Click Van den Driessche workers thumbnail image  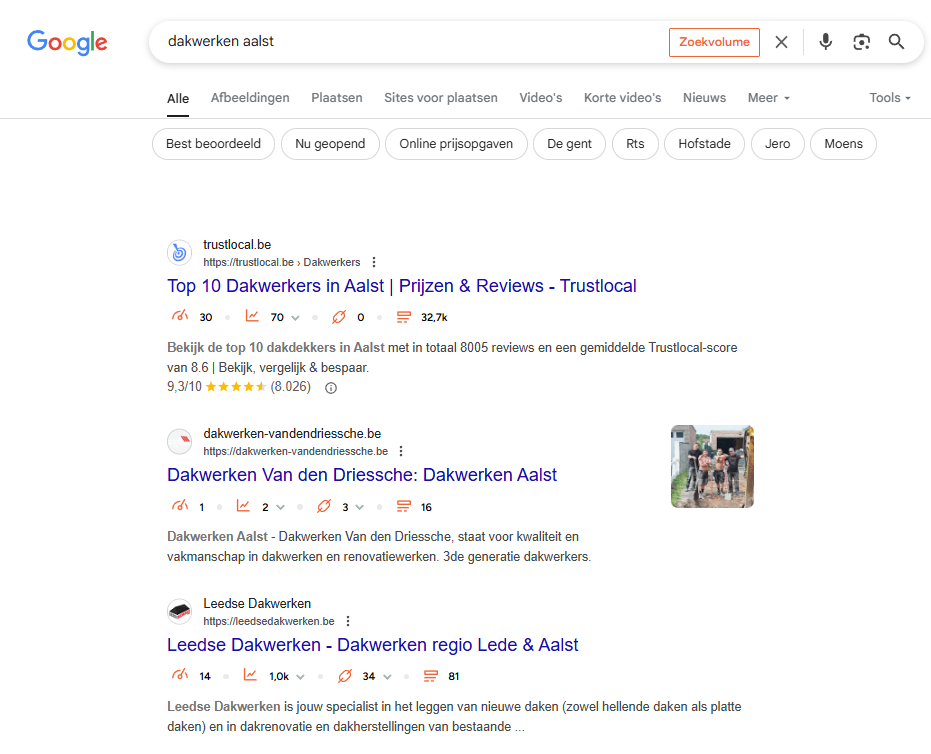[x=712, y=467]
